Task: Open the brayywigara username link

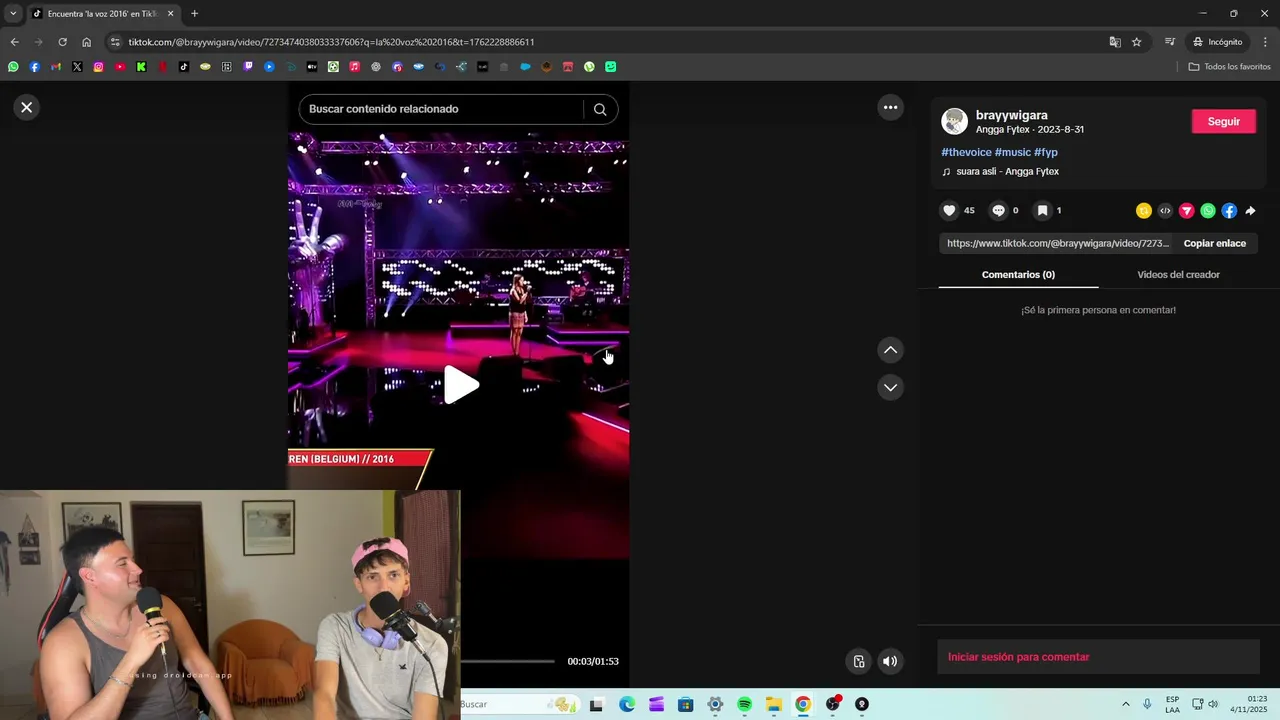Action: coord(1012,115)
